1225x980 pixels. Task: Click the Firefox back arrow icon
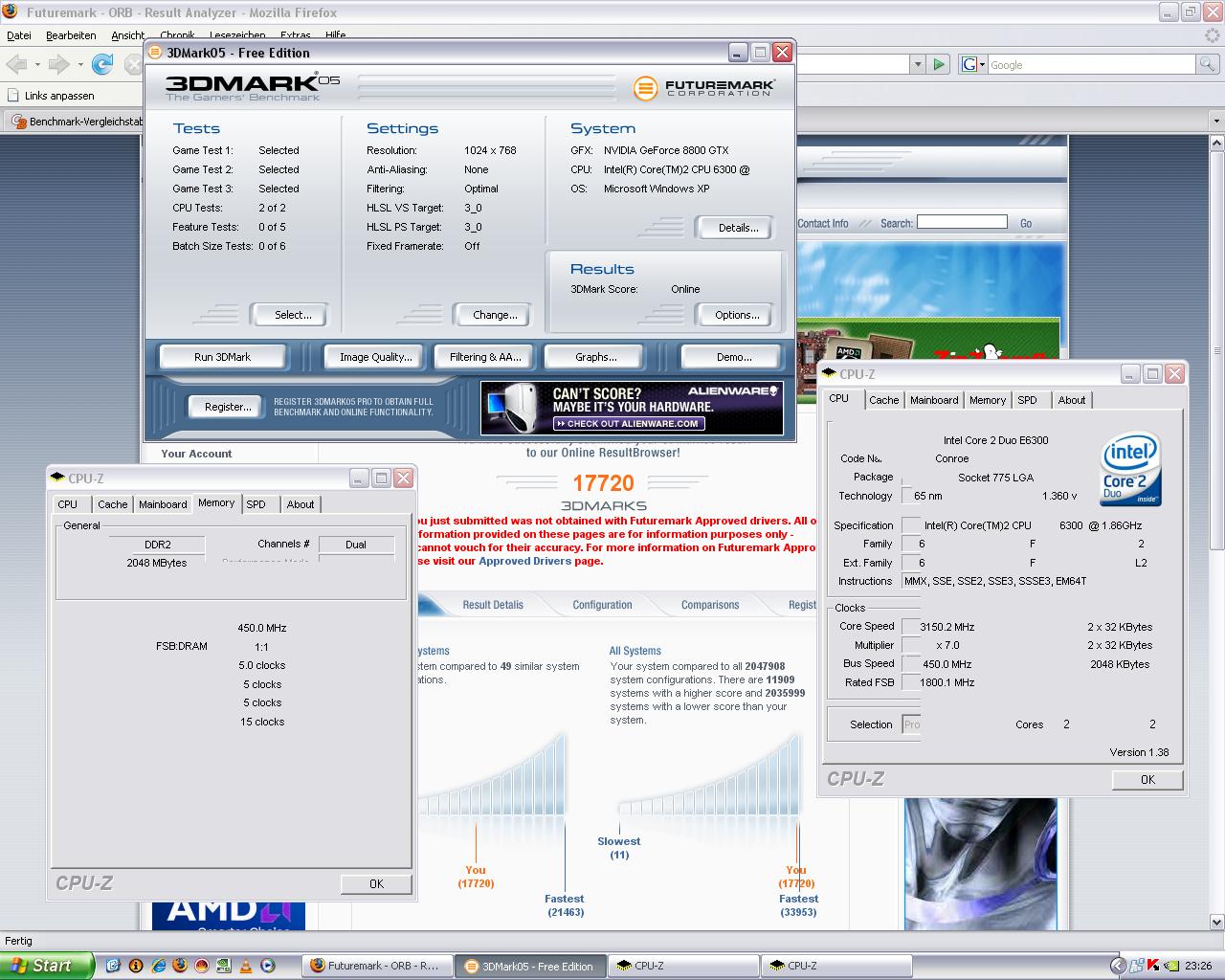tap(16, 64)
